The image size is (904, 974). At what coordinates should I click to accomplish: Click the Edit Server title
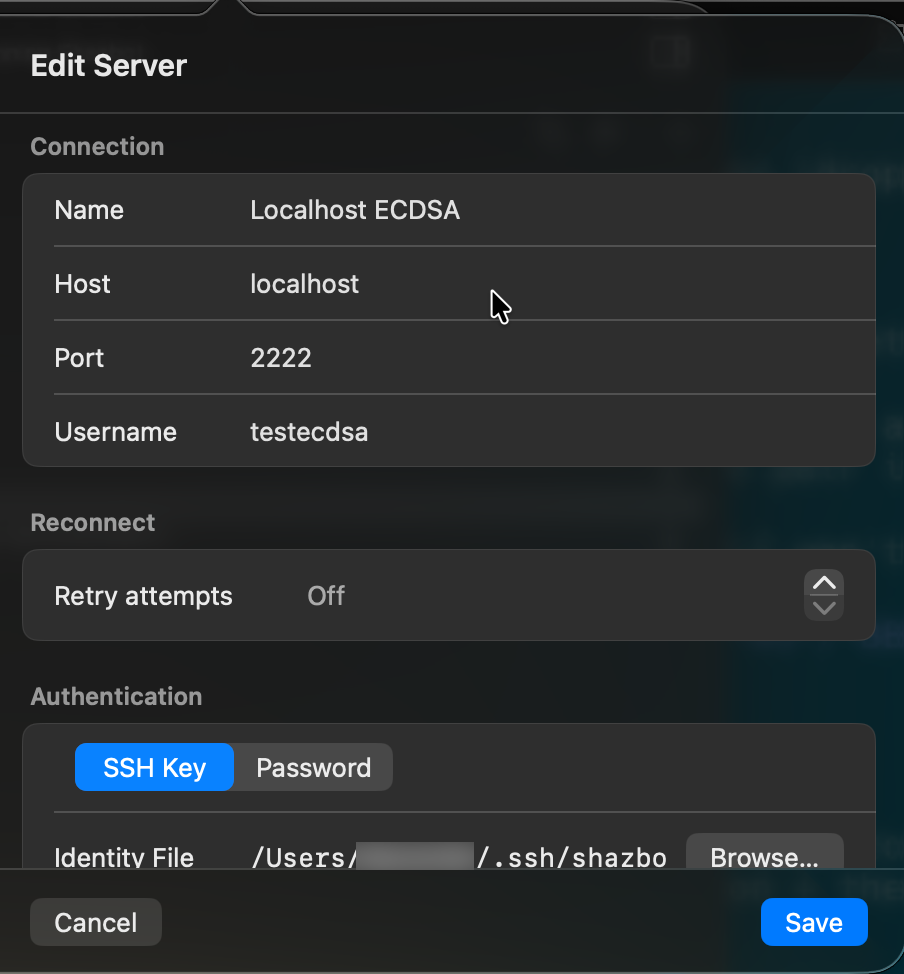coord(109,66)
